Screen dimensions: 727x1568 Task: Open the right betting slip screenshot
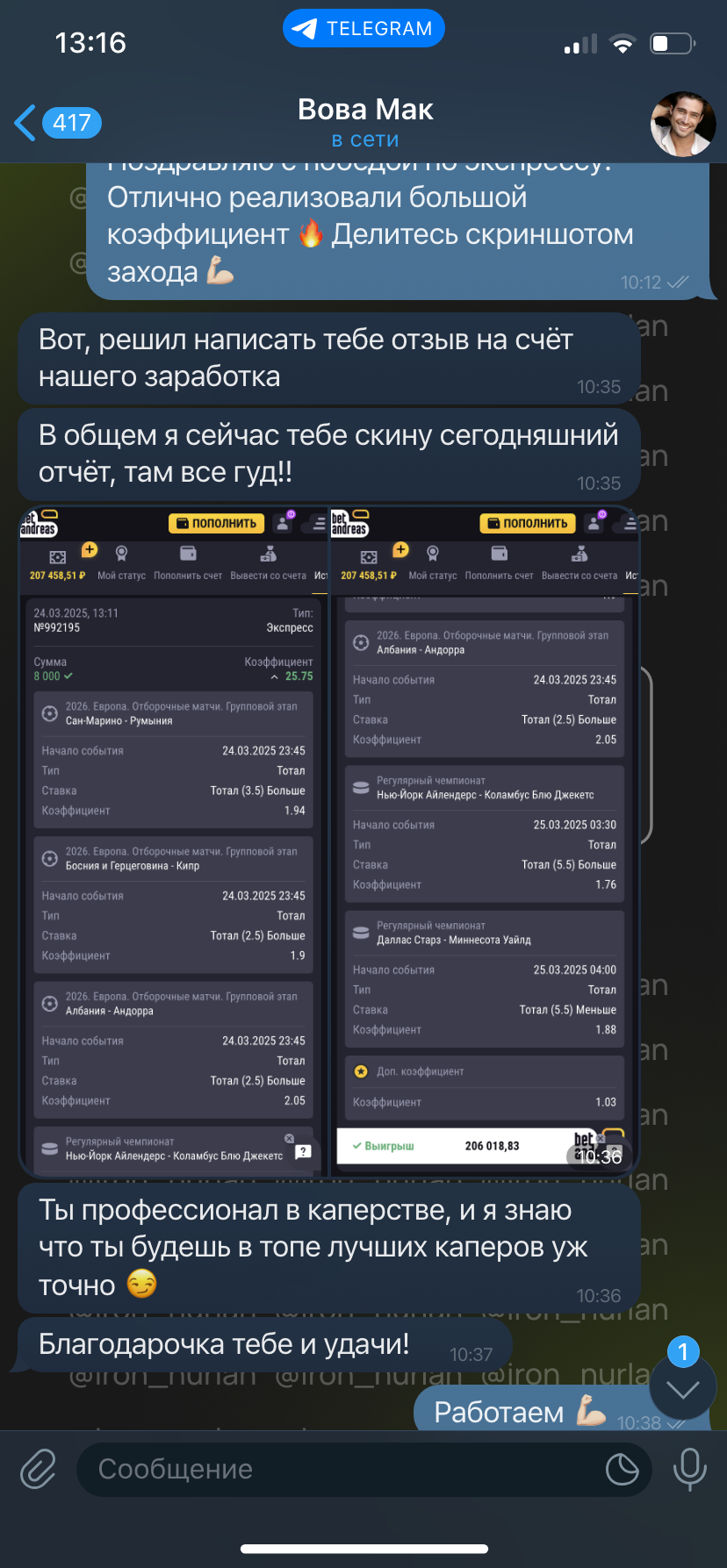point(485,841)
